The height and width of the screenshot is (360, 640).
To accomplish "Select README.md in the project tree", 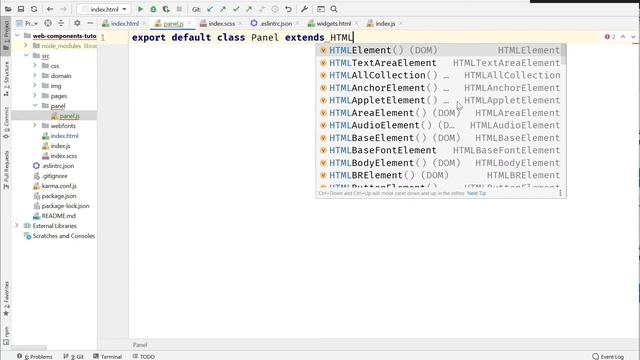I will [54, 216].
